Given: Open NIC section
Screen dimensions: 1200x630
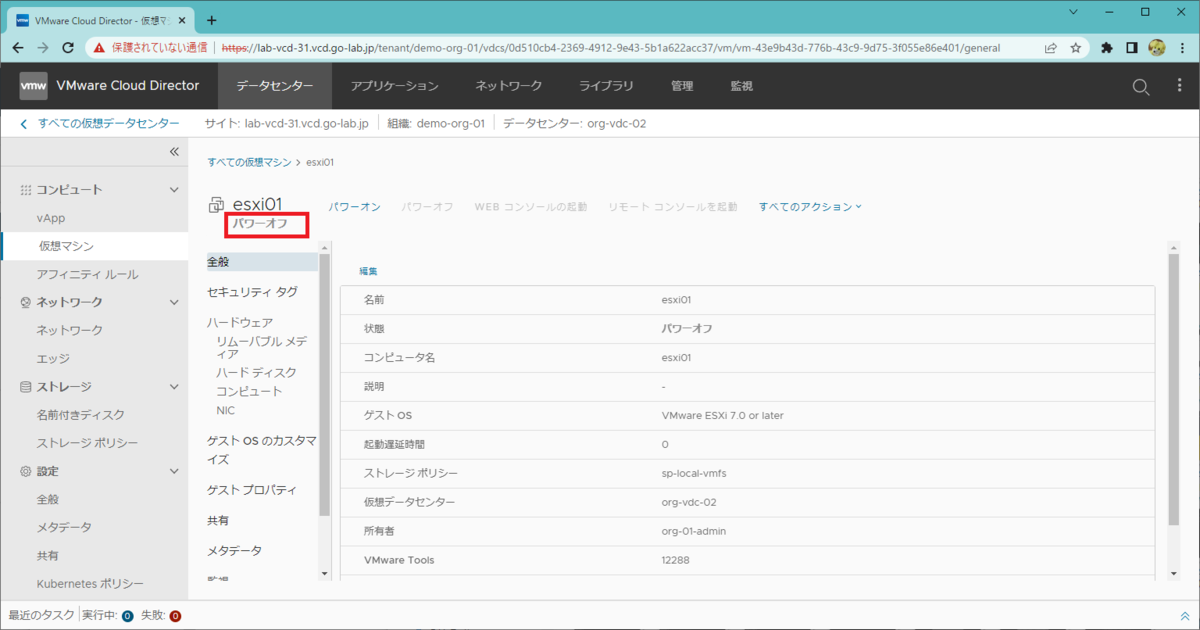Looking at the screenshot, I should (x=226, y=411).
